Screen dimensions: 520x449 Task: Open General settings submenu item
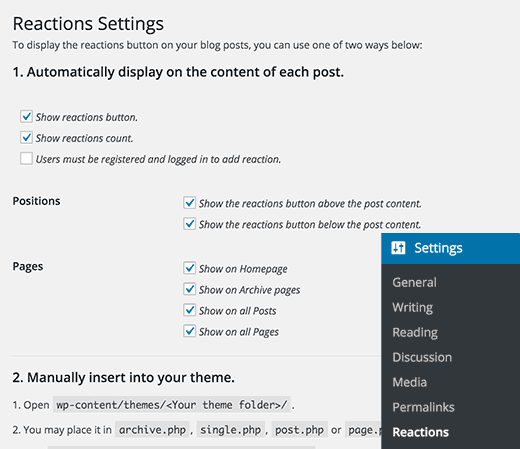(x=414, y=282)
